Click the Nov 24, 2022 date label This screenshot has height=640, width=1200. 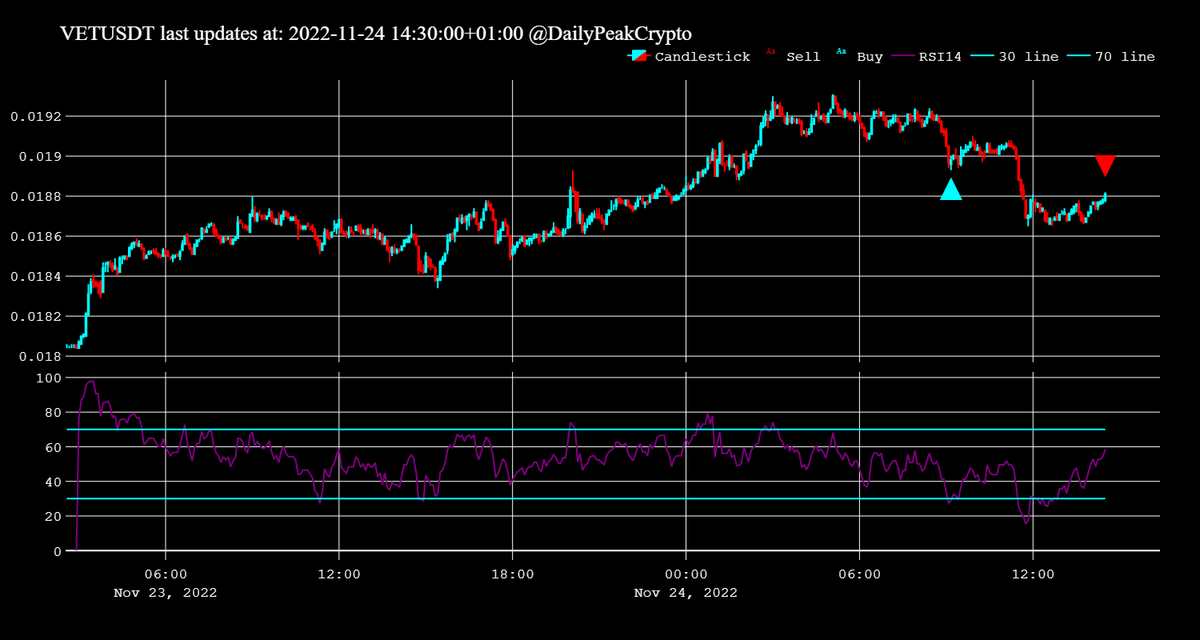click(x=686, y=592)
